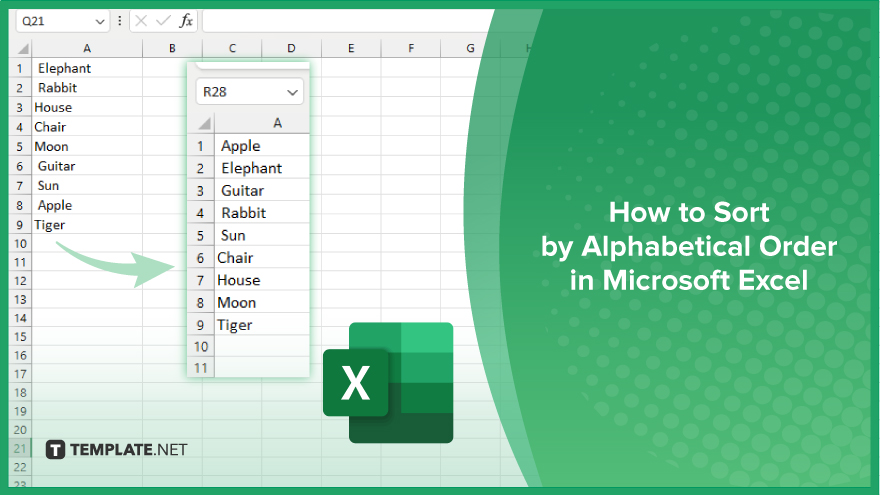Select row 11 header in sorted sheet
The image size is (880, 495).
pos(201,368)
